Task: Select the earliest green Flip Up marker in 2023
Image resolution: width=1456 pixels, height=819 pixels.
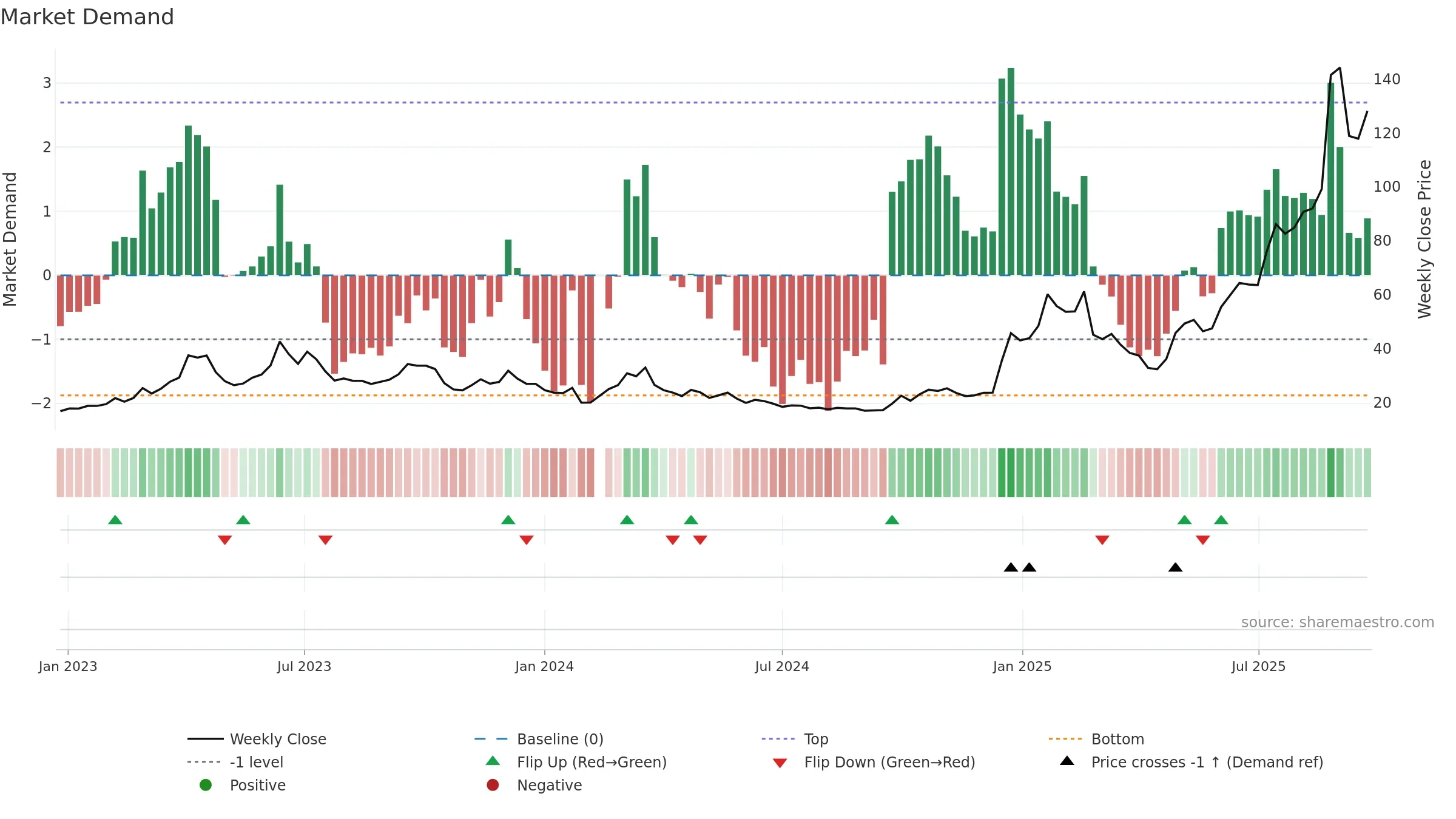Action: tap(115, 520)
